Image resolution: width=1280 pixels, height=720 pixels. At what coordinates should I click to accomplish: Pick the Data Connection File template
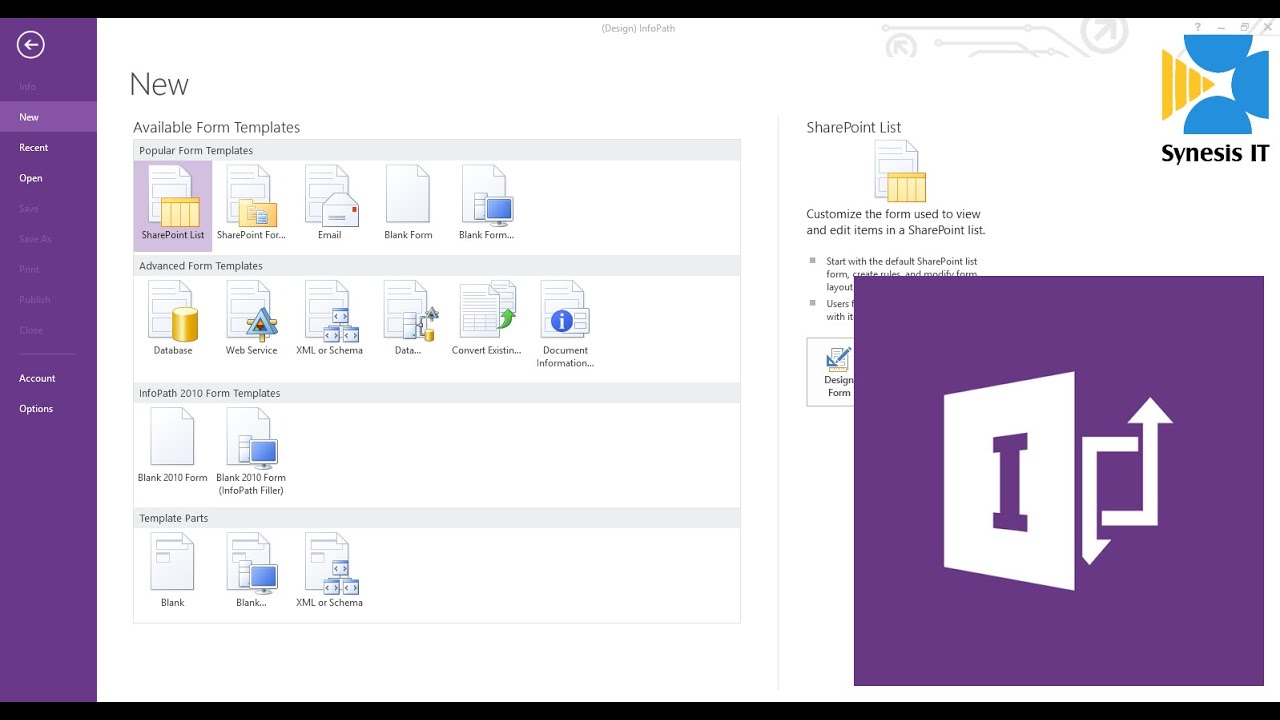point(408,320)
